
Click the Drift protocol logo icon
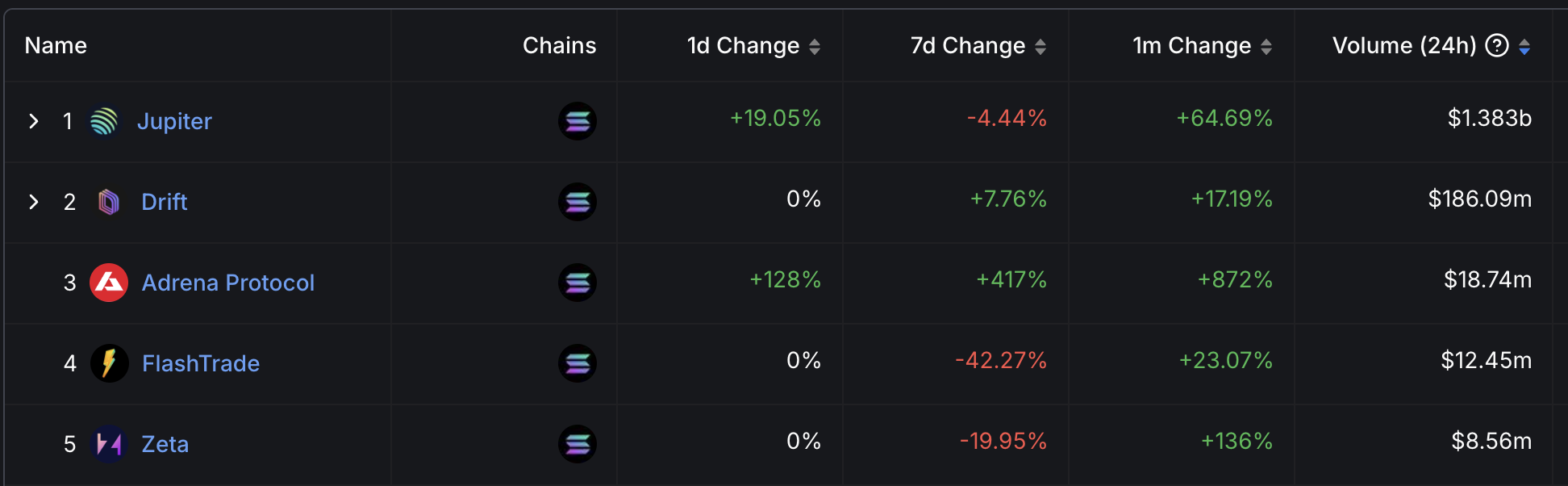[109, 202]
